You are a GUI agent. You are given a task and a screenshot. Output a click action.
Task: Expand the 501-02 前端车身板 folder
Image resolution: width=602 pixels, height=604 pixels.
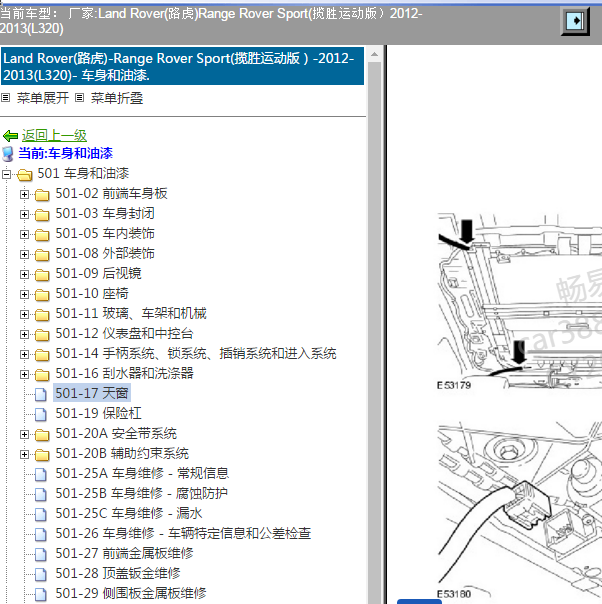tap(24, 194)
